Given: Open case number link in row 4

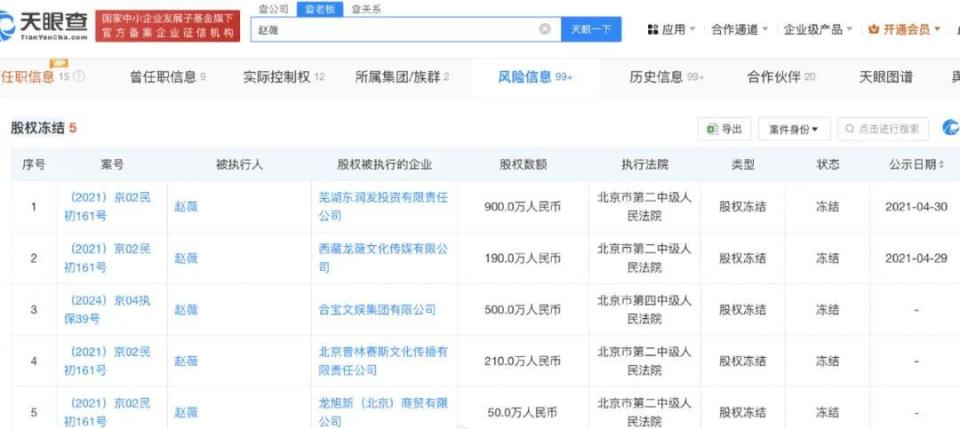Looking at the screenshot, I should [x=109, y=361].
